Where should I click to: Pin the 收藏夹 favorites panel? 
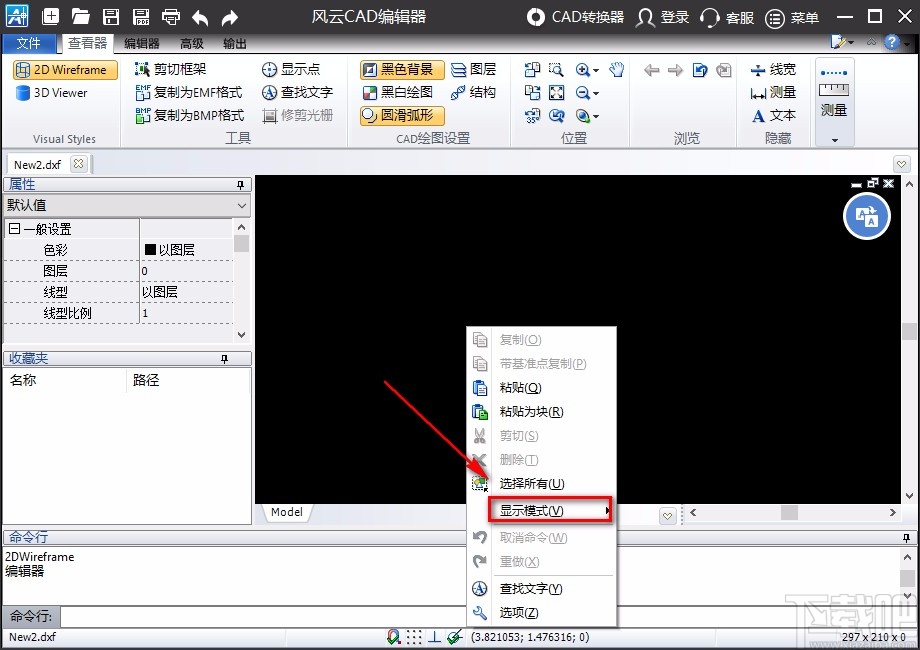click(224, 358)
